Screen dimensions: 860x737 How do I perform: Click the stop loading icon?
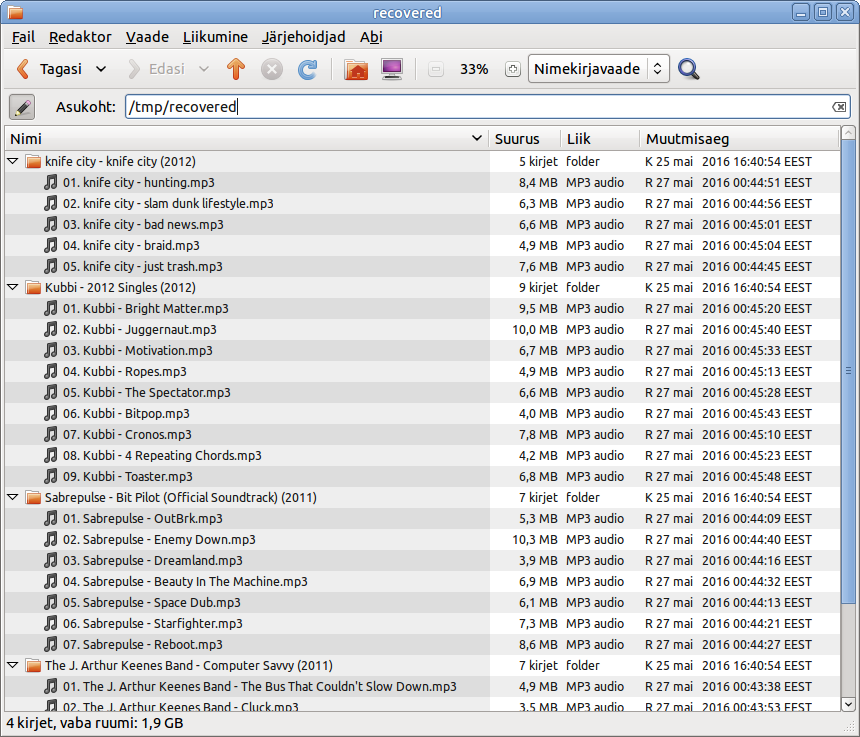tap(271, 69)
